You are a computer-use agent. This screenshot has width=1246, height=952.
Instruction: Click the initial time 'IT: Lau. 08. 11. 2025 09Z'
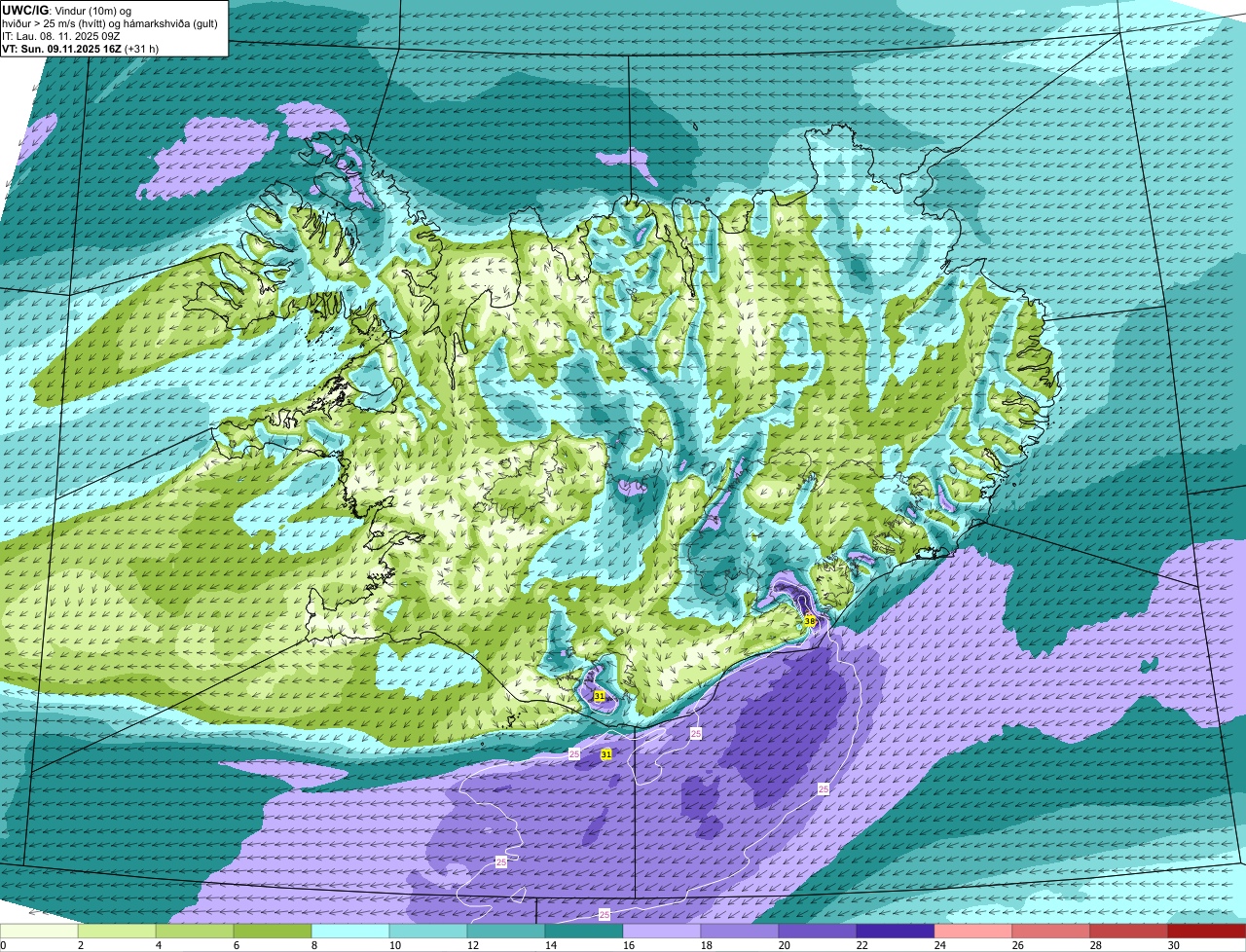point(62,36)
